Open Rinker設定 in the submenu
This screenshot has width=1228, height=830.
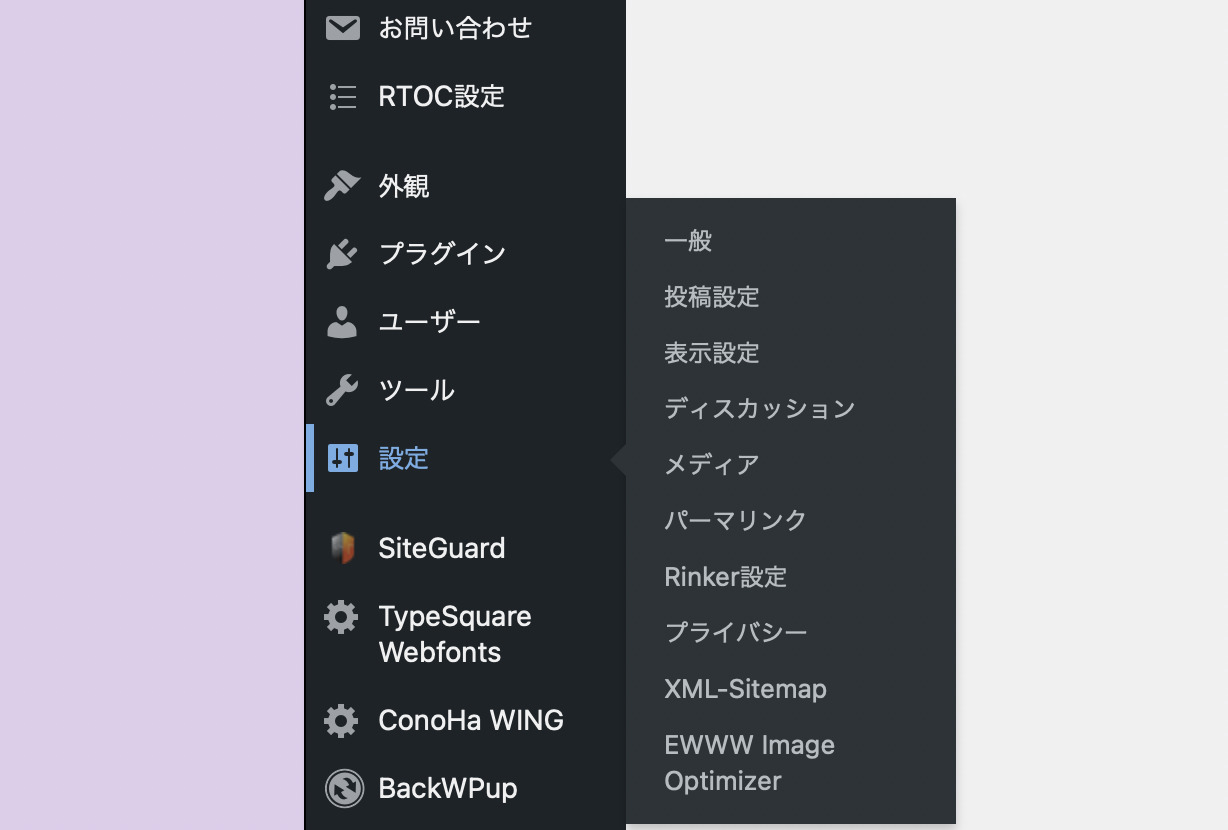(x=726, y=577)
